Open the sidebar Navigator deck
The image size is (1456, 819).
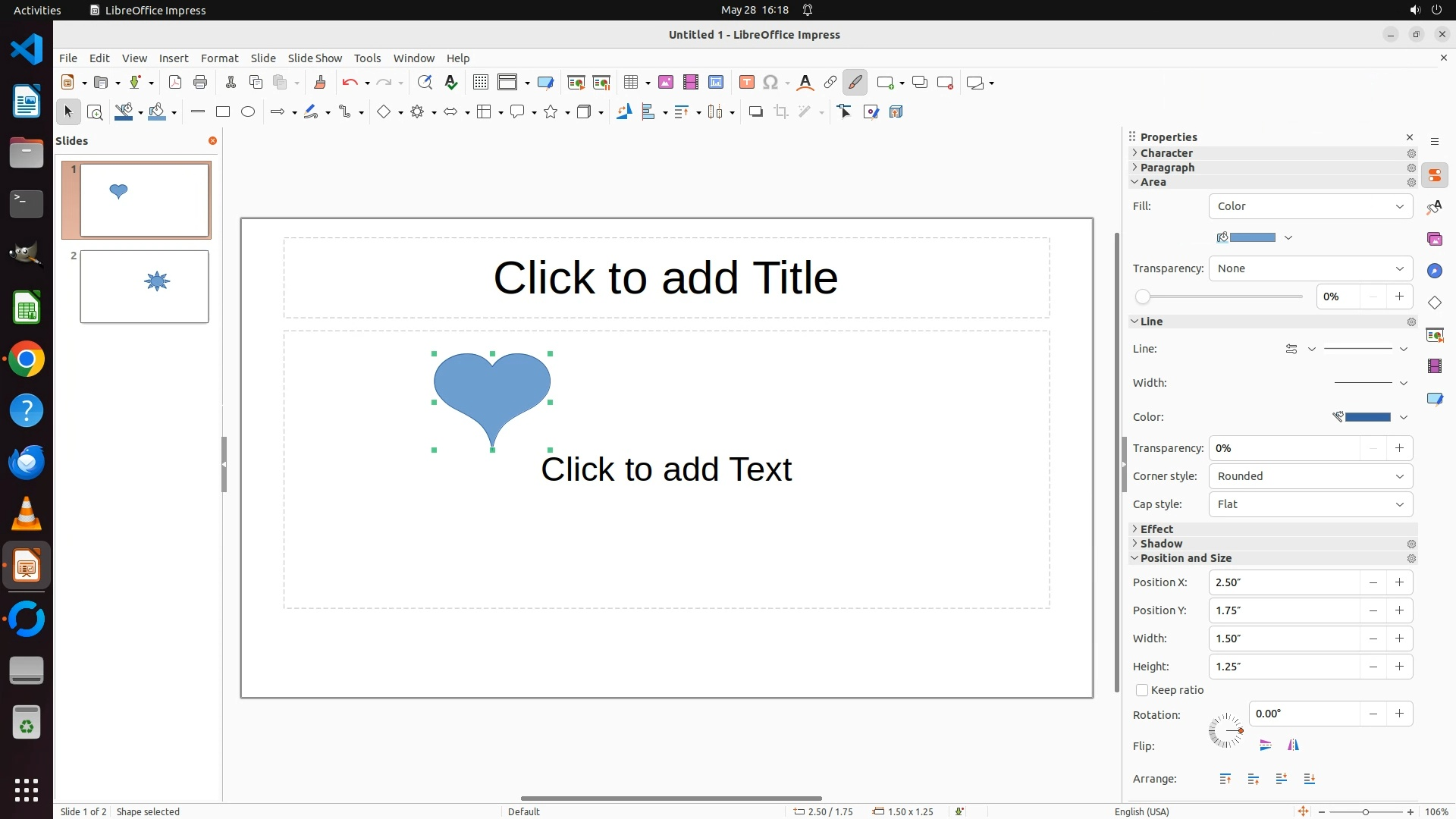click(1434, 271)
